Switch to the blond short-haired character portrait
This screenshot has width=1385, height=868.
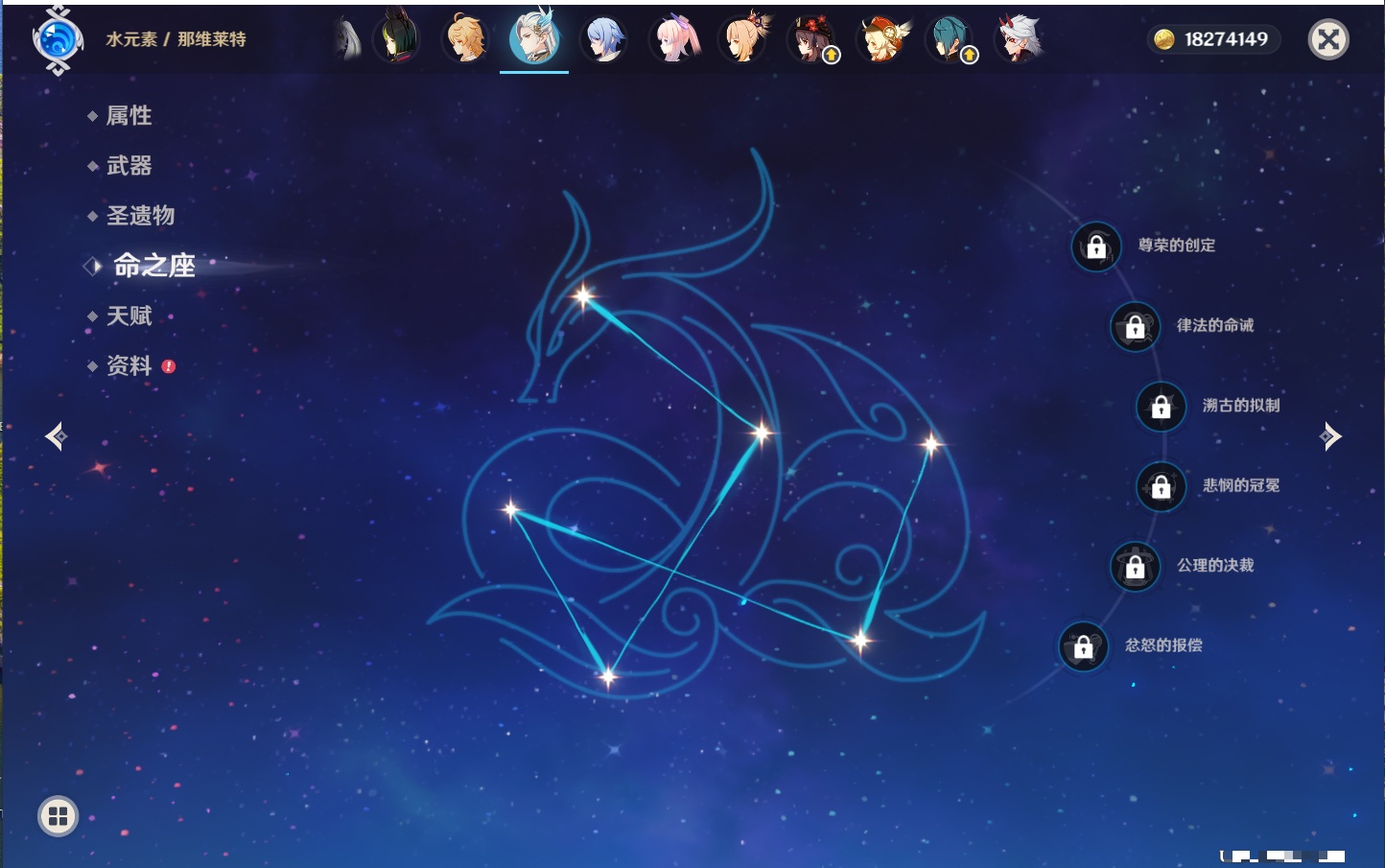[x=466, y=39]
